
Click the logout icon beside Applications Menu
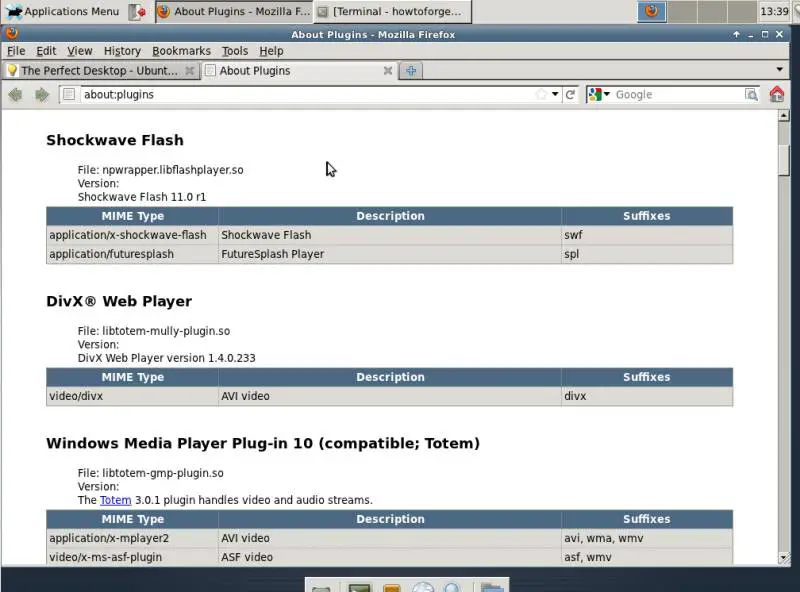[x=137, y=11]
